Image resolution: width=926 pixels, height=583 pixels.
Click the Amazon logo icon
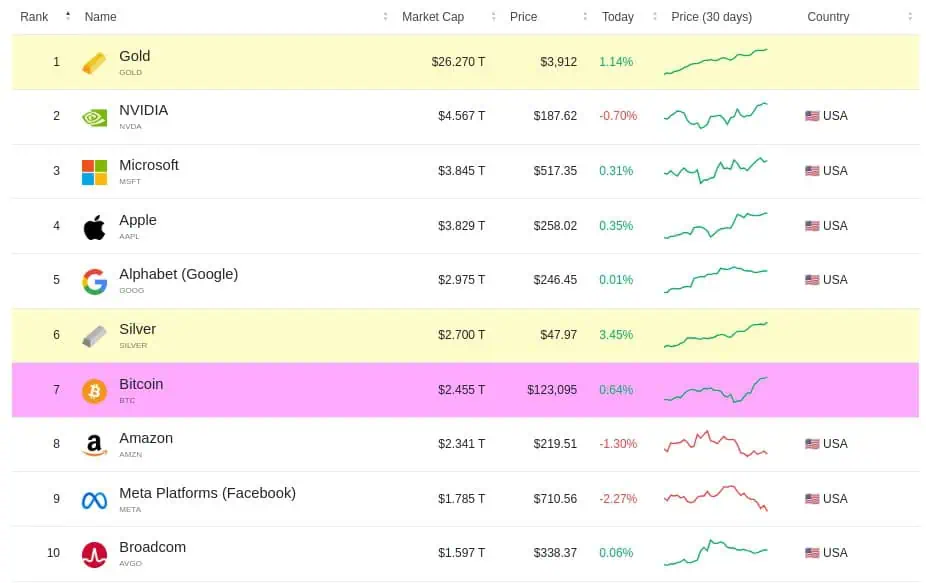(94, 445)
